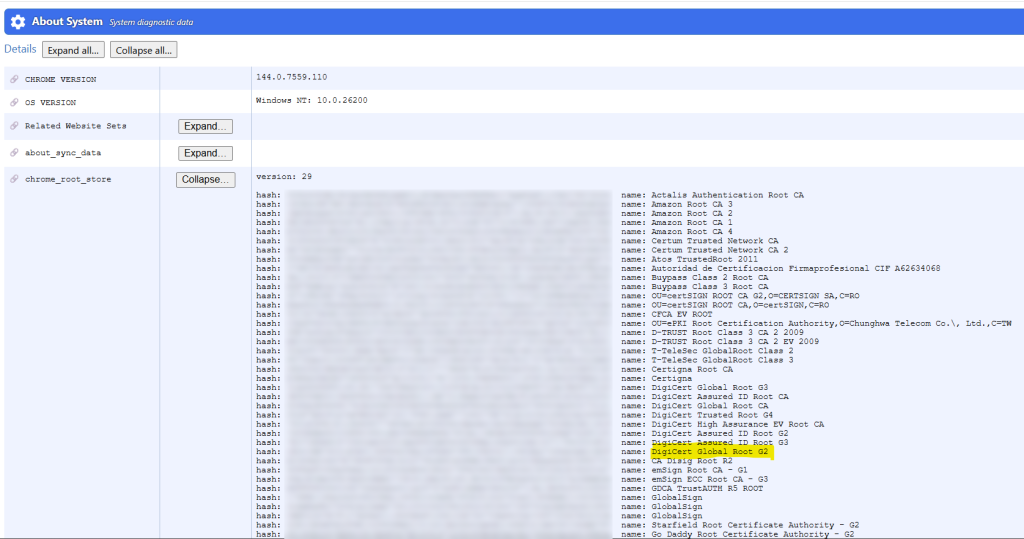Screen dimensions: 1024x539
Task: Click the gear icon beside About System
Action: point(18,21)
